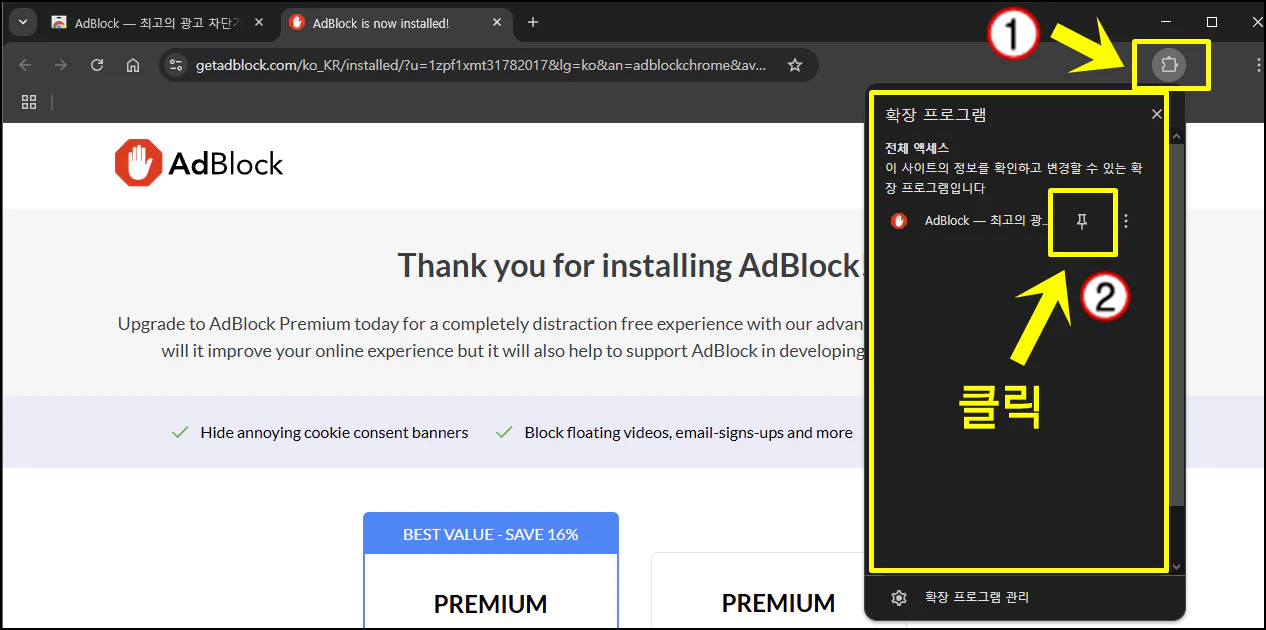The width and height of the screenshot is (1266, 630).
Task: Click the 확장 프로그램 popup title
Action: (x=936, y=115)
